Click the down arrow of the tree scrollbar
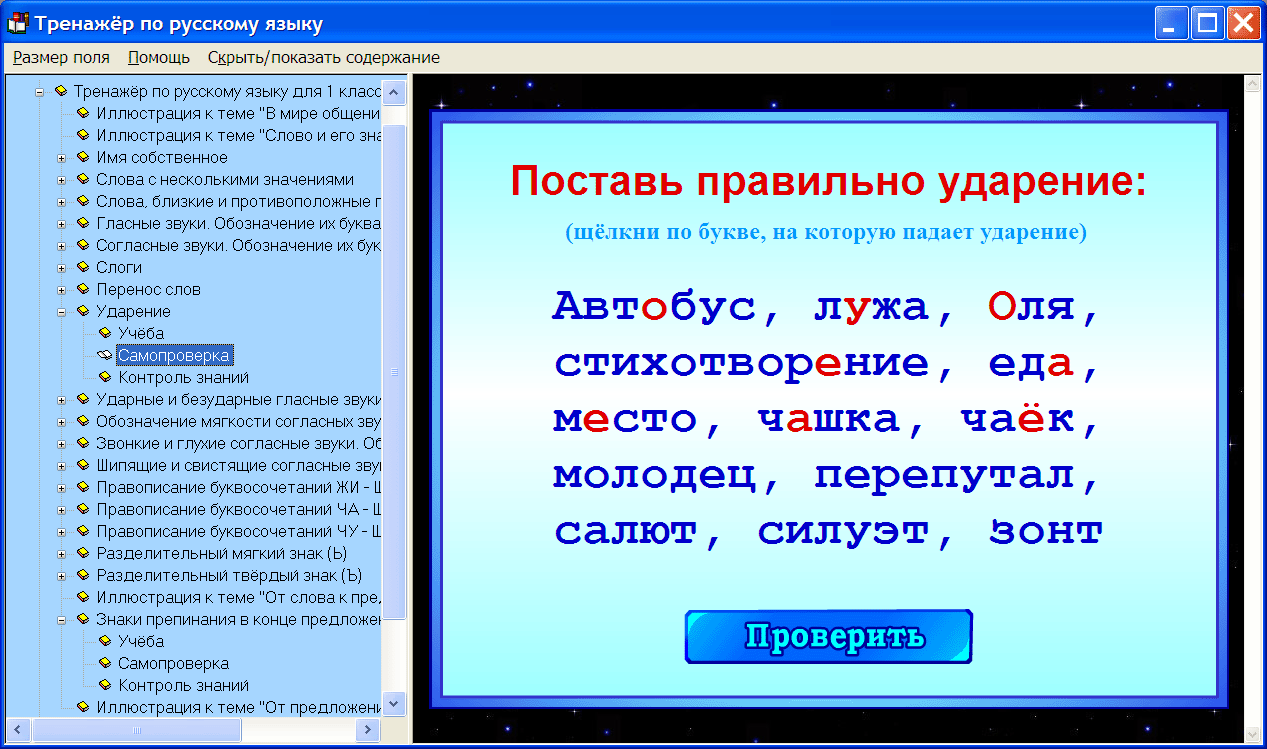The image size is (1267, 749). point(395,705)
